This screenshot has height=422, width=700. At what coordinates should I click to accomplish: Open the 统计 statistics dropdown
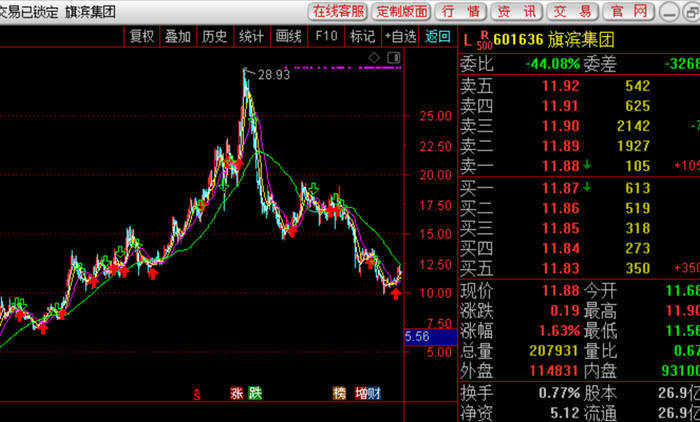(251, 36)
